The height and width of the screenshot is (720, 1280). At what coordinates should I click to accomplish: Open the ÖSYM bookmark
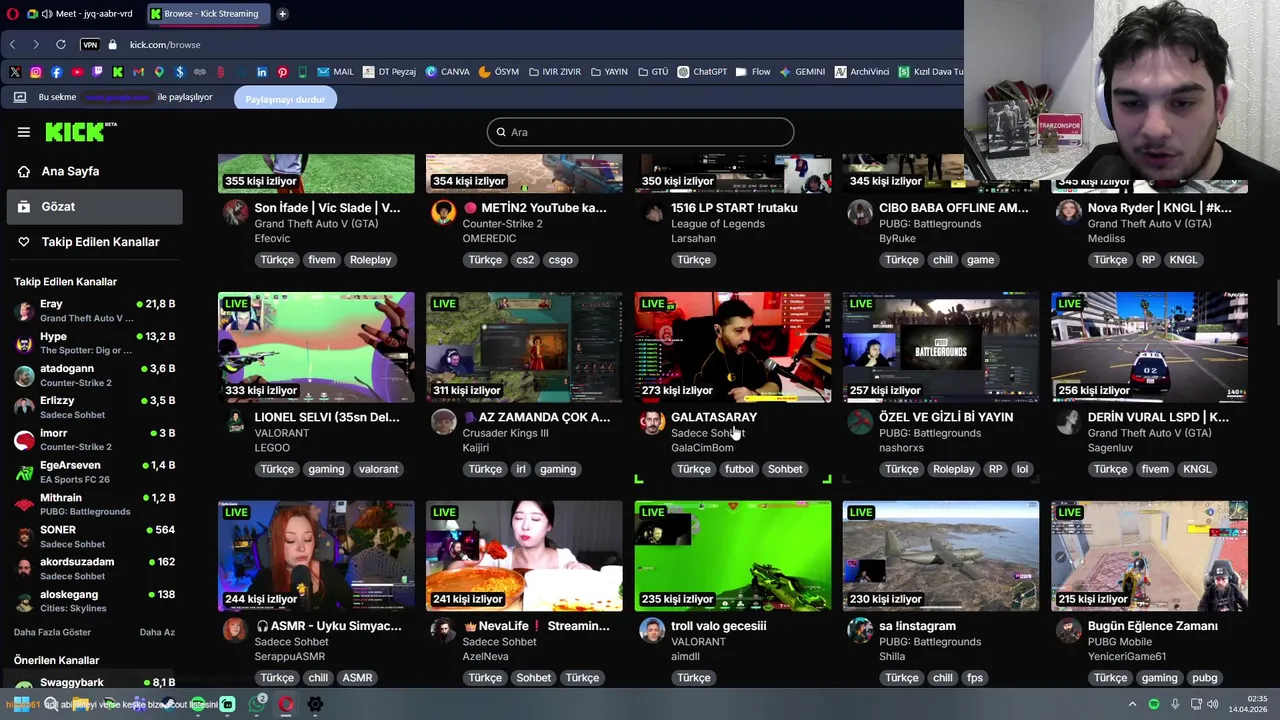click(499, 72)
